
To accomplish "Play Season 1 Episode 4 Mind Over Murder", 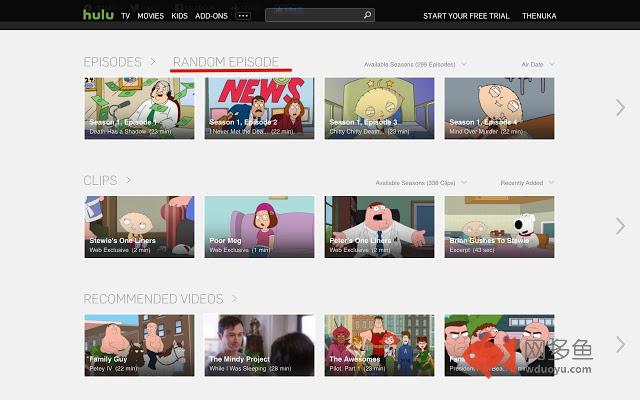I will tap(499, 109).
